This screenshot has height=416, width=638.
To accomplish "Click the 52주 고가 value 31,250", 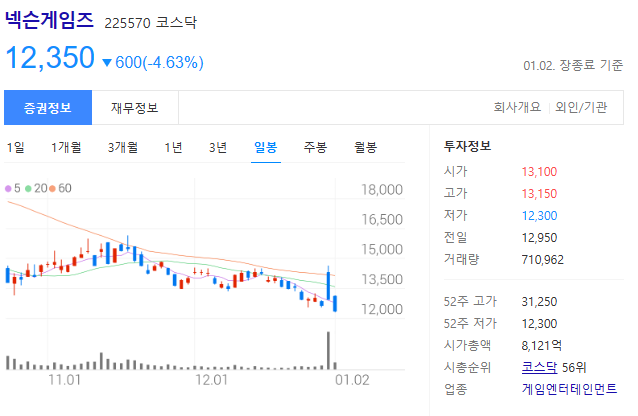I will pyautogui.click(x=539, y=302).
